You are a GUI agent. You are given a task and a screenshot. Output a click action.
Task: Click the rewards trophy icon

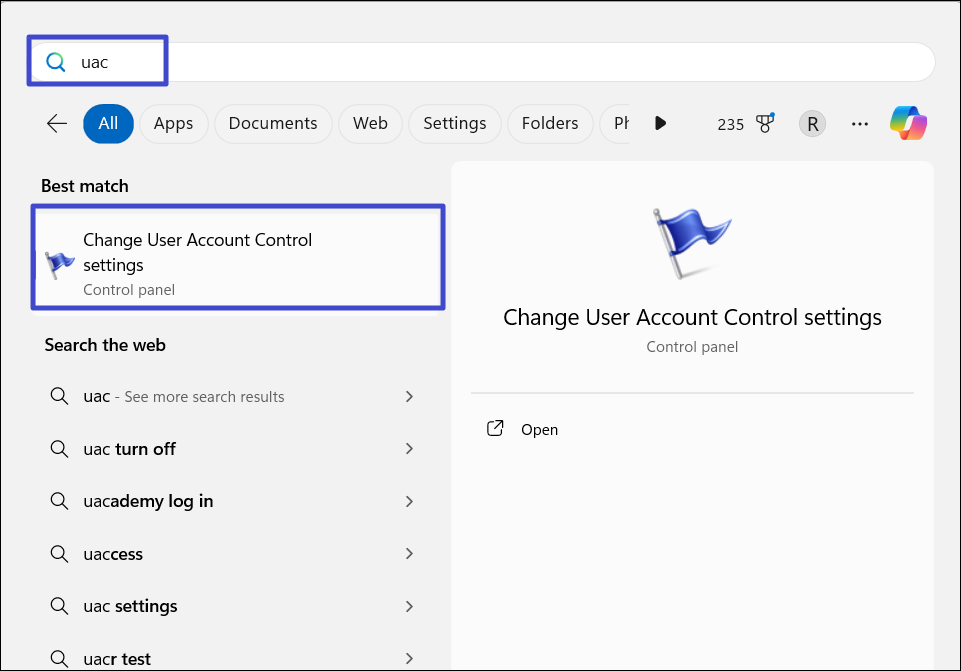tap(765, 124)
